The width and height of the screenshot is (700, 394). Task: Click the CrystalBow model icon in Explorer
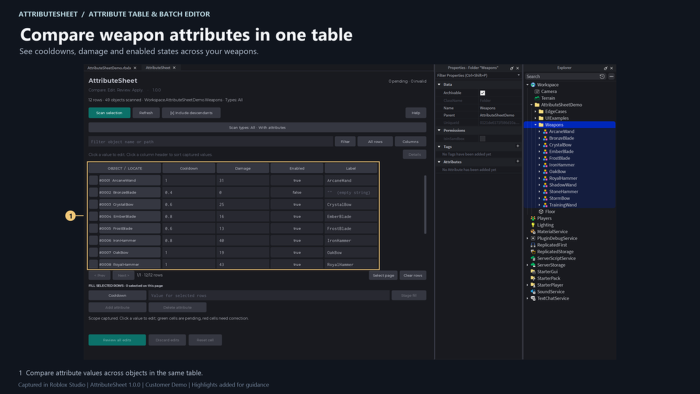point(545,145)
